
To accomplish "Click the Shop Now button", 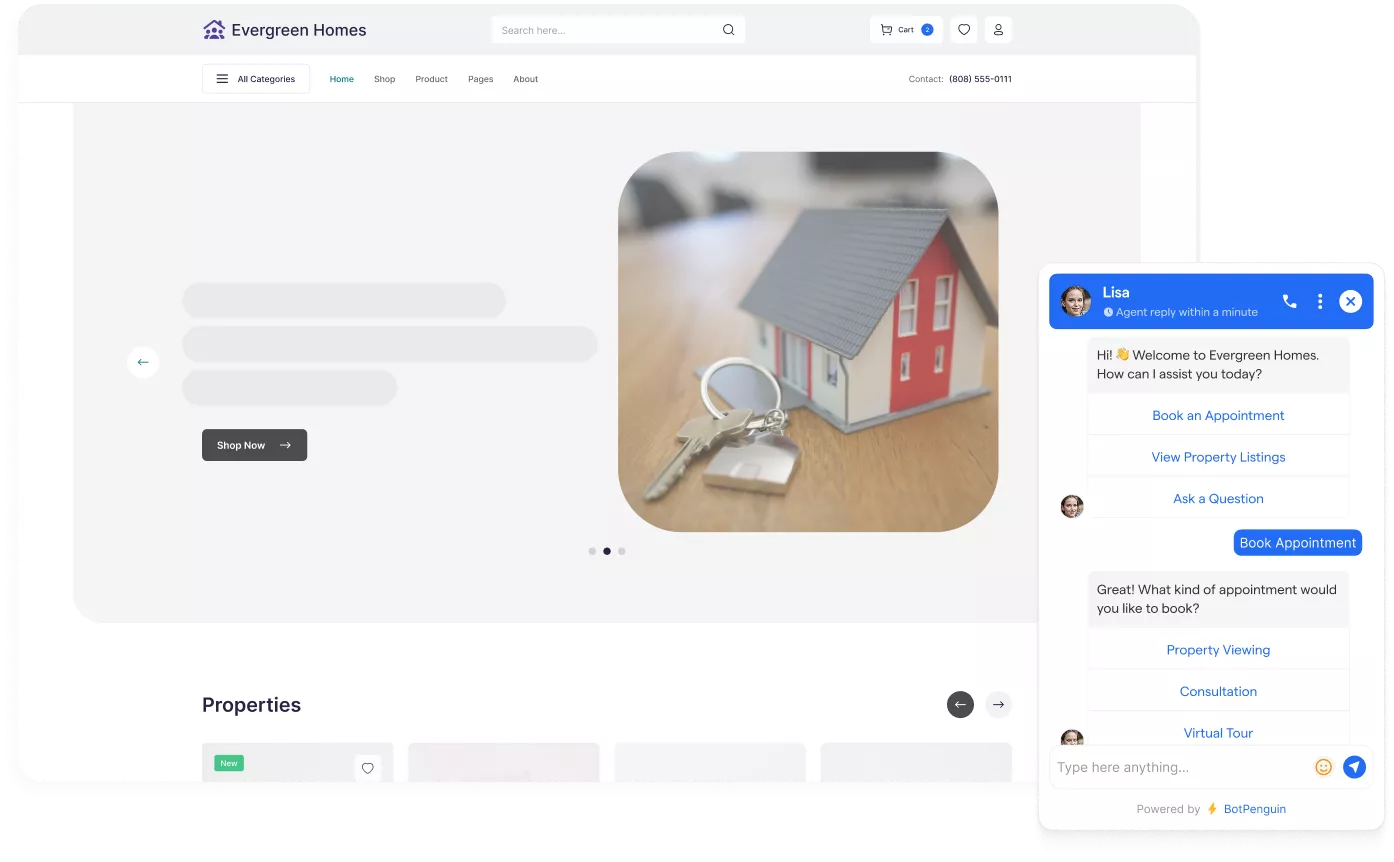I will click(254, 445).
